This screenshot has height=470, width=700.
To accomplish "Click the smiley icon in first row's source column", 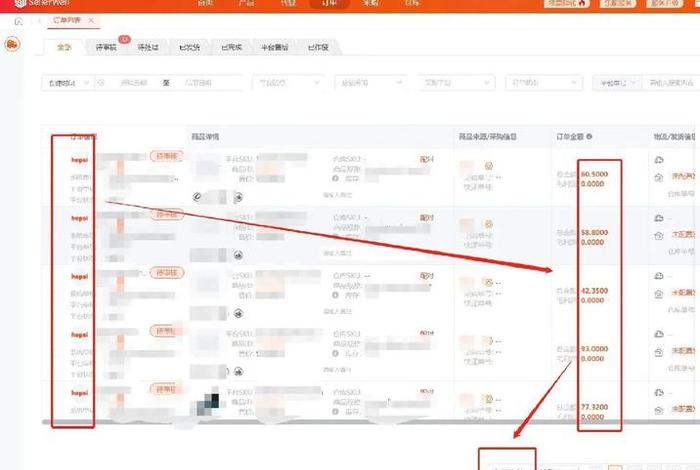I will (x=490, y=164).
